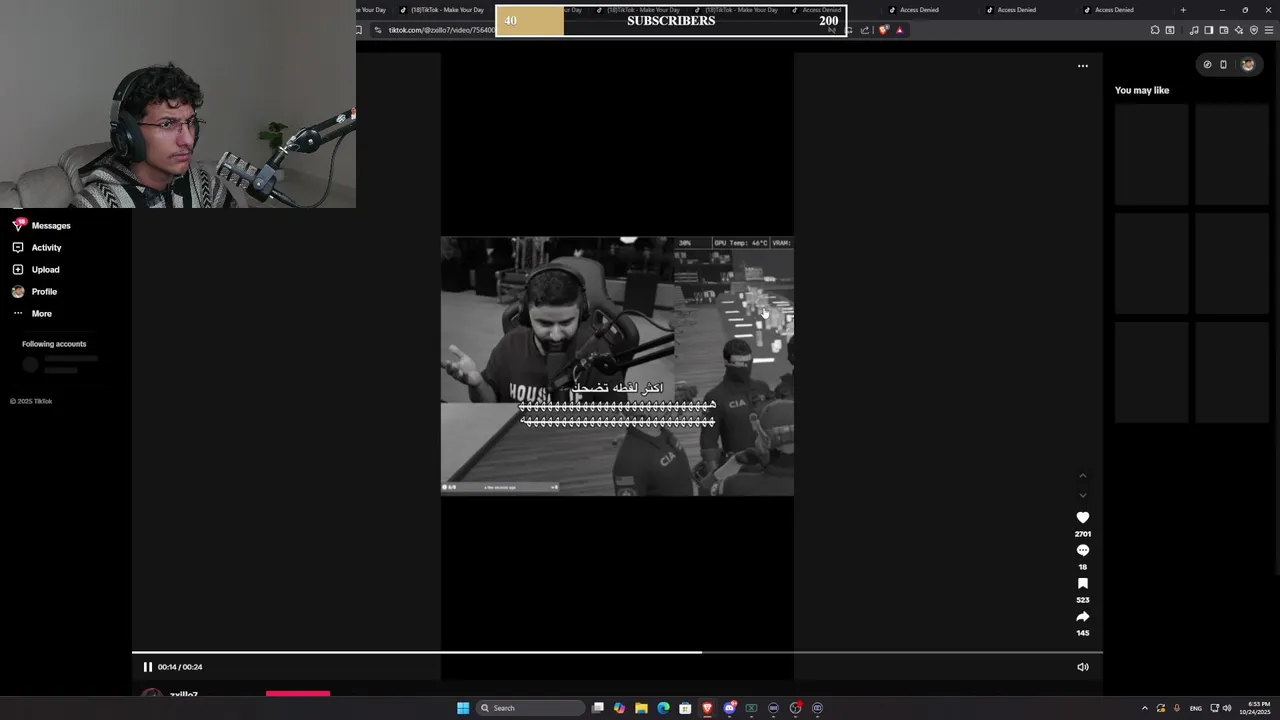Seek within the video progress bar
The image size is (1280, 720).
[x=617, y=652]
